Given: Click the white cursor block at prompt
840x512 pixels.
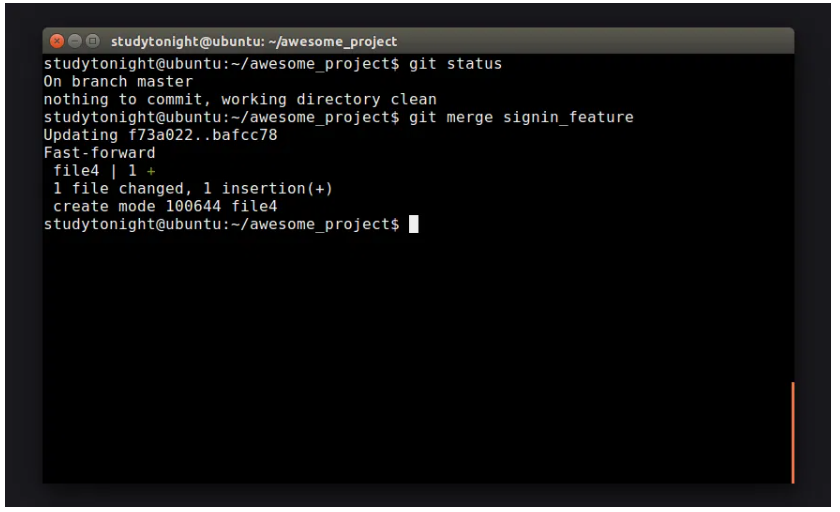Looking at the screenshot, I should (414, 224).
